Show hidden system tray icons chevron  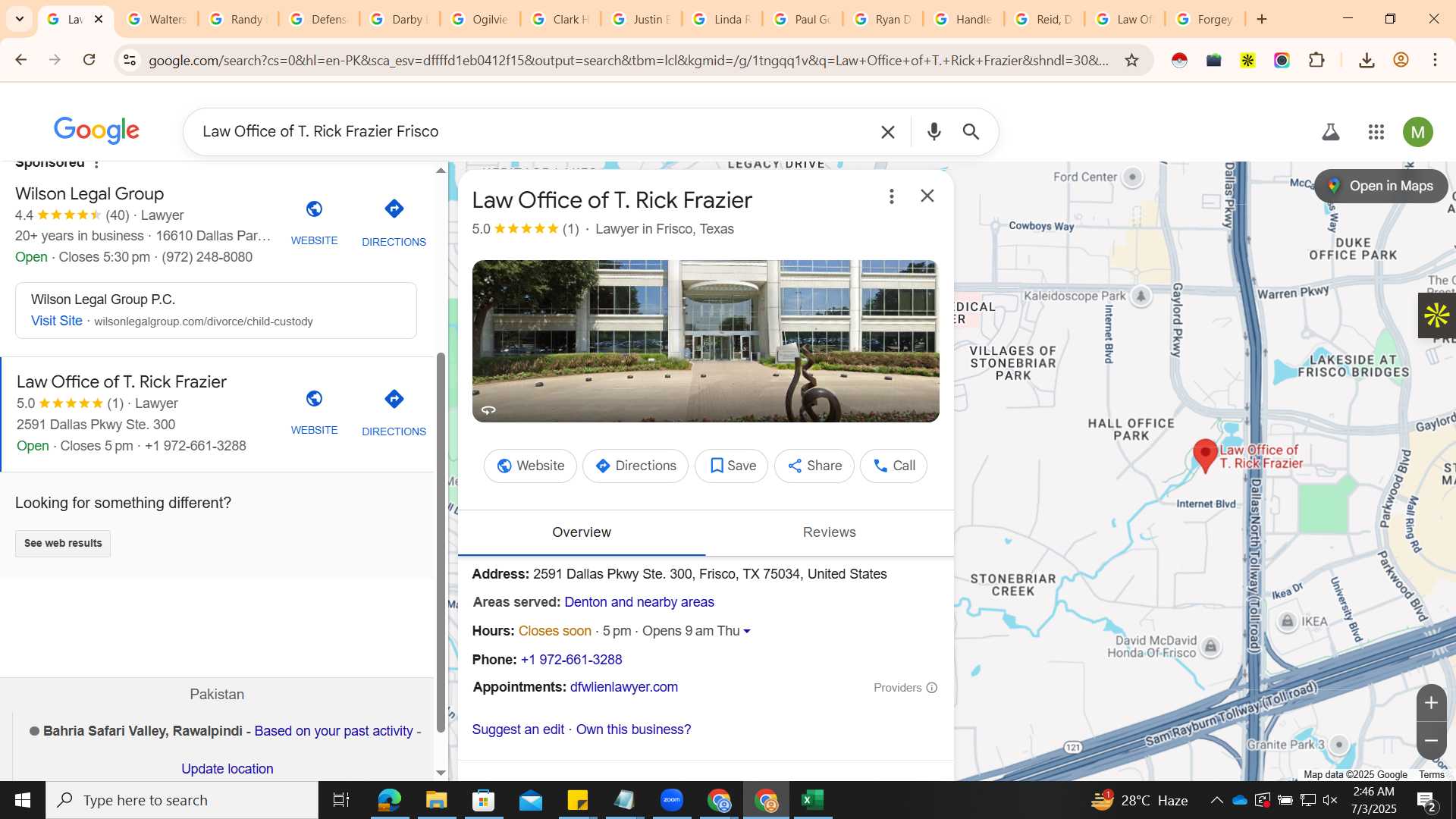1216,800
